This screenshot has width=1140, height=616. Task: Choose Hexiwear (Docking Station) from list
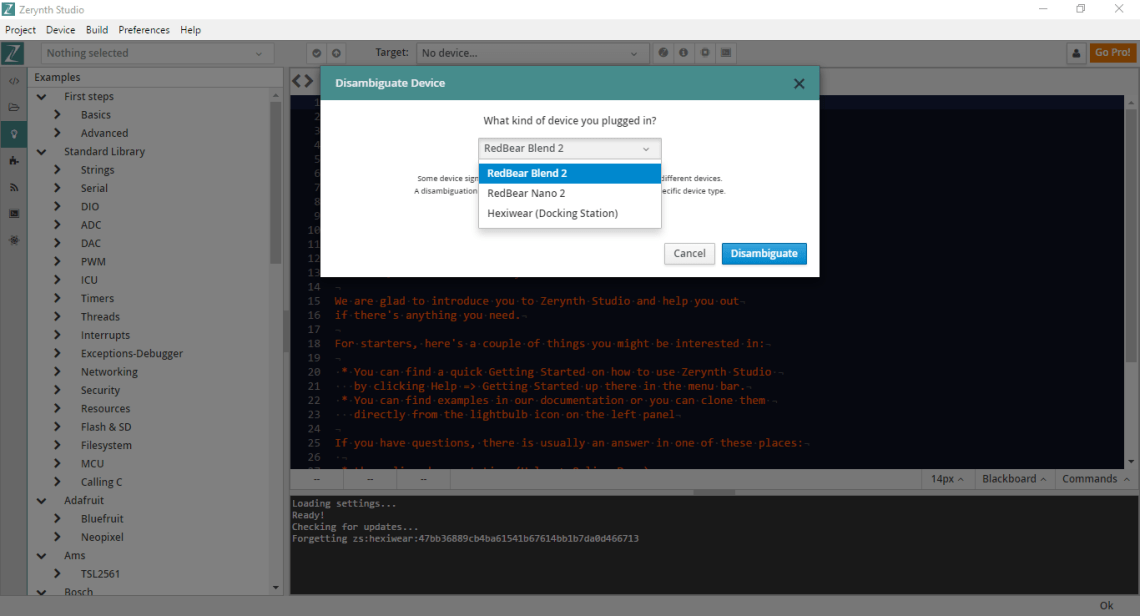[x=569, y=213]
